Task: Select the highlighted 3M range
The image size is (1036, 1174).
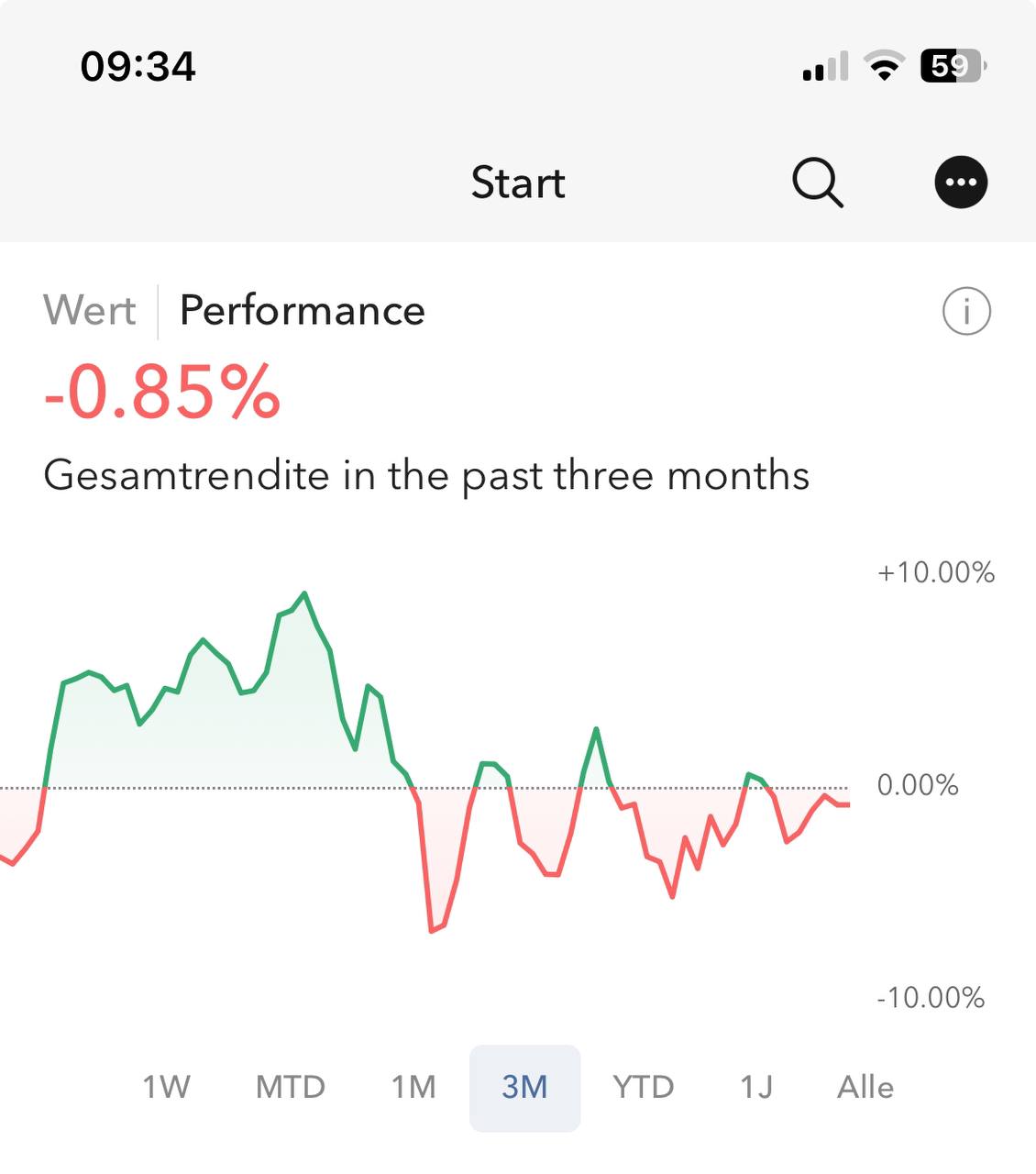Action: (x=524, y=1087)
